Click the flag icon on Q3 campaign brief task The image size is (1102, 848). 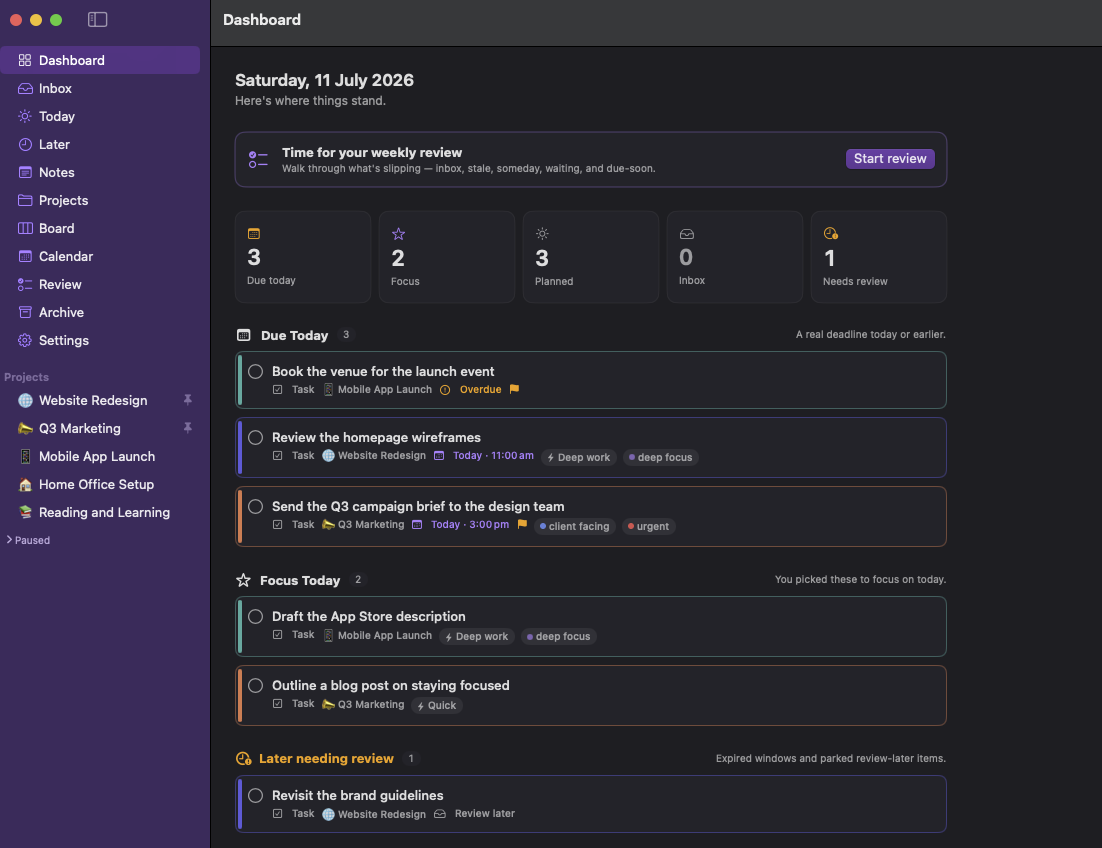(522, 524)
